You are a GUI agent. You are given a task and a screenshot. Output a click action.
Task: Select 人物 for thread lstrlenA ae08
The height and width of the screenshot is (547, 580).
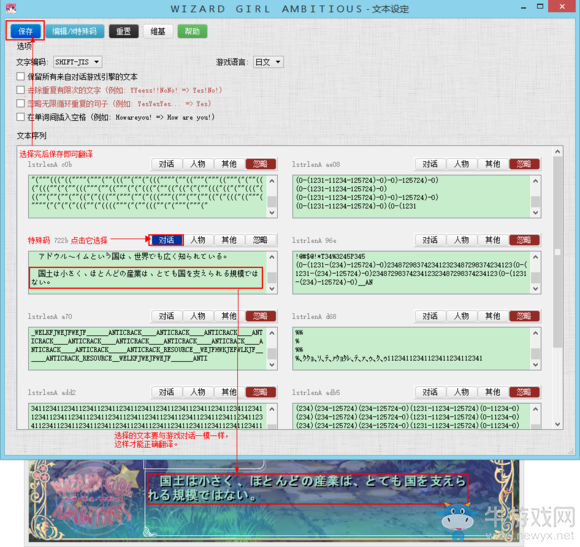click(x=462, y=164)
